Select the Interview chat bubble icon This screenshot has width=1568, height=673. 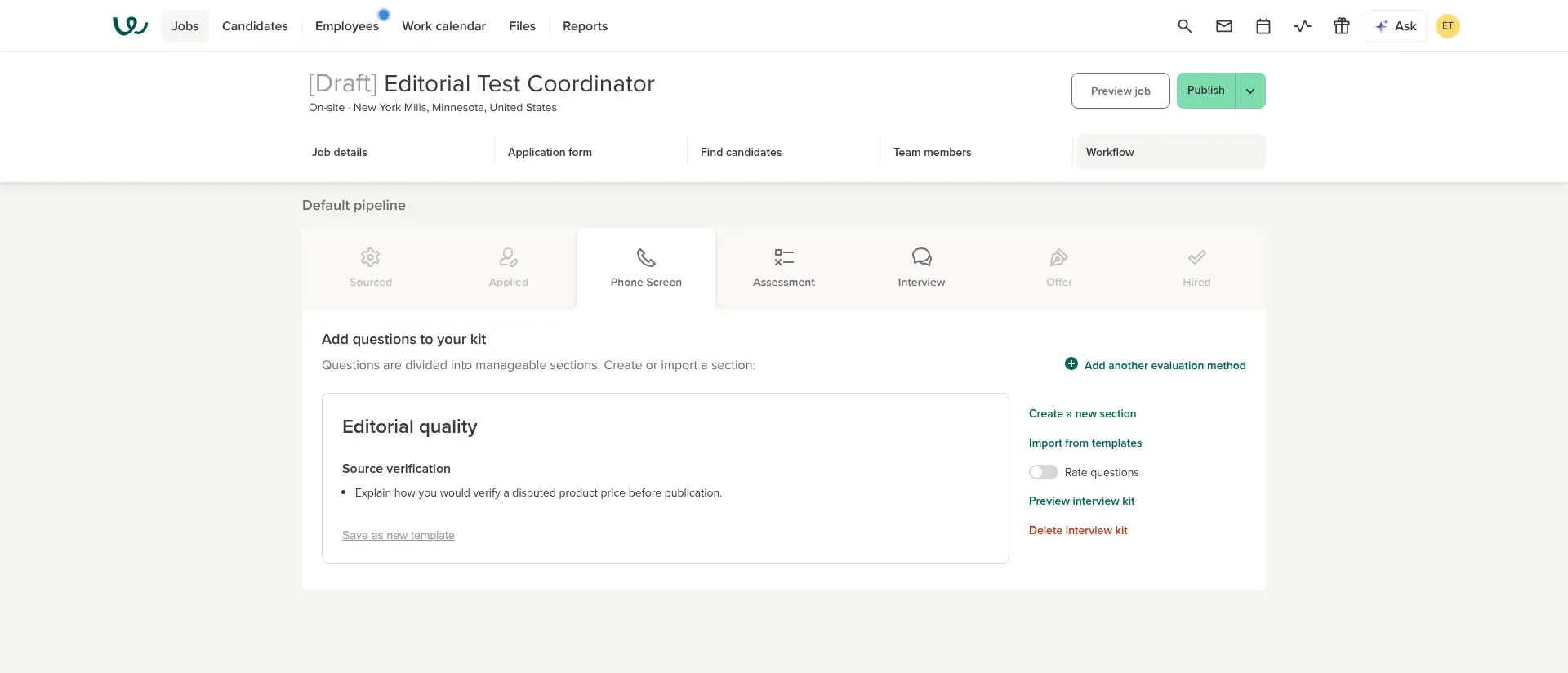coord(921,257)
